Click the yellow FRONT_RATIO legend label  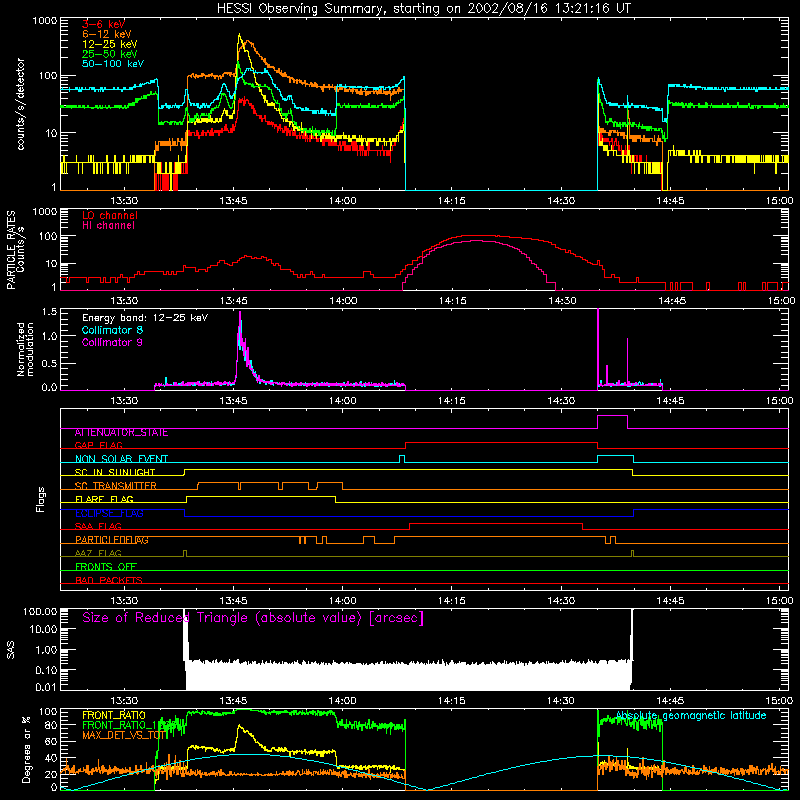point(114,715)
